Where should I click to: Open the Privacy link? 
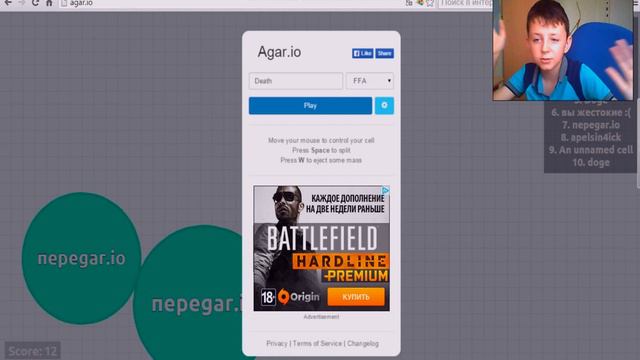[277, 344]
